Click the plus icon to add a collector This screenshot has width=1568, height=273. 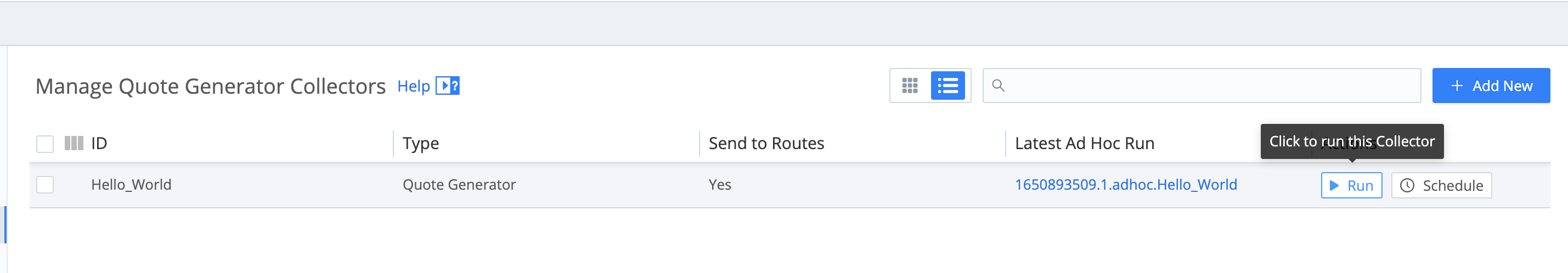1457,86
